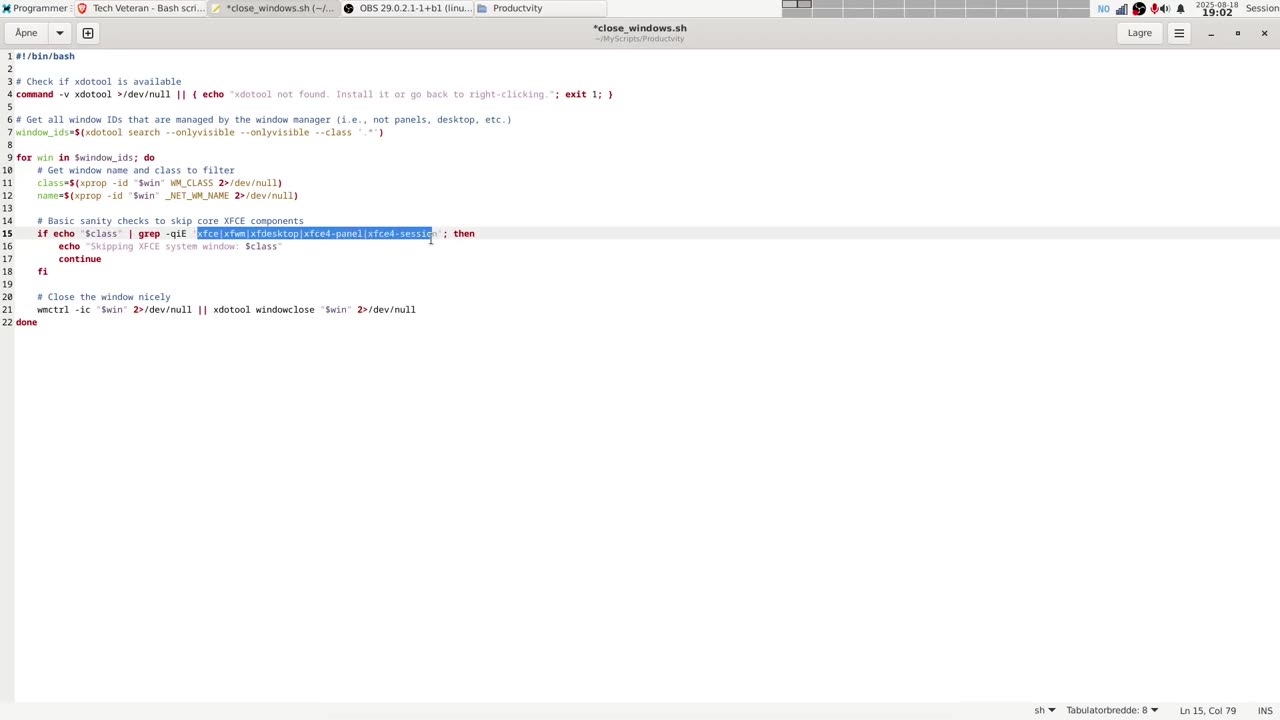Click the window_ids assignment line
Image resolution: width=1280 pixels, height=720 pixels.
199,132
